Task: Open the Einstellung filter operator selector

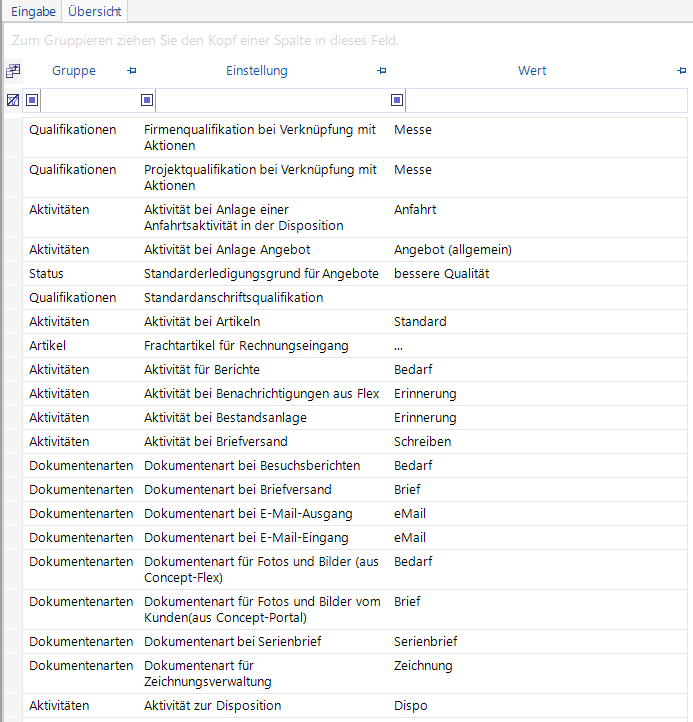Action: pos(147,100)
